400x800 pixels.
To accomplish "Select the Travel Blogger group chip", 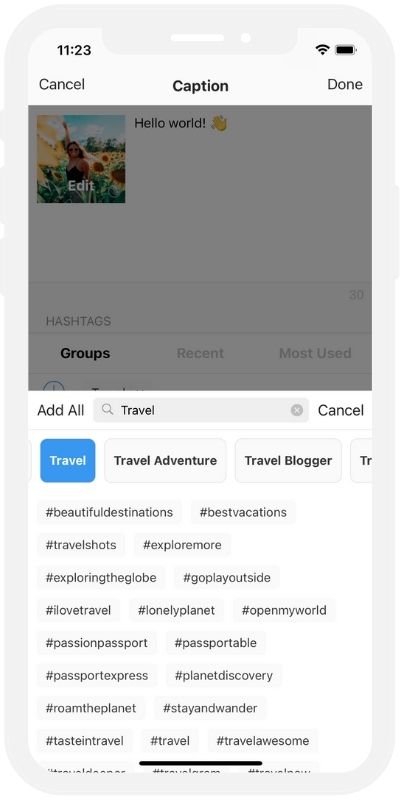I will click(288, 460).
